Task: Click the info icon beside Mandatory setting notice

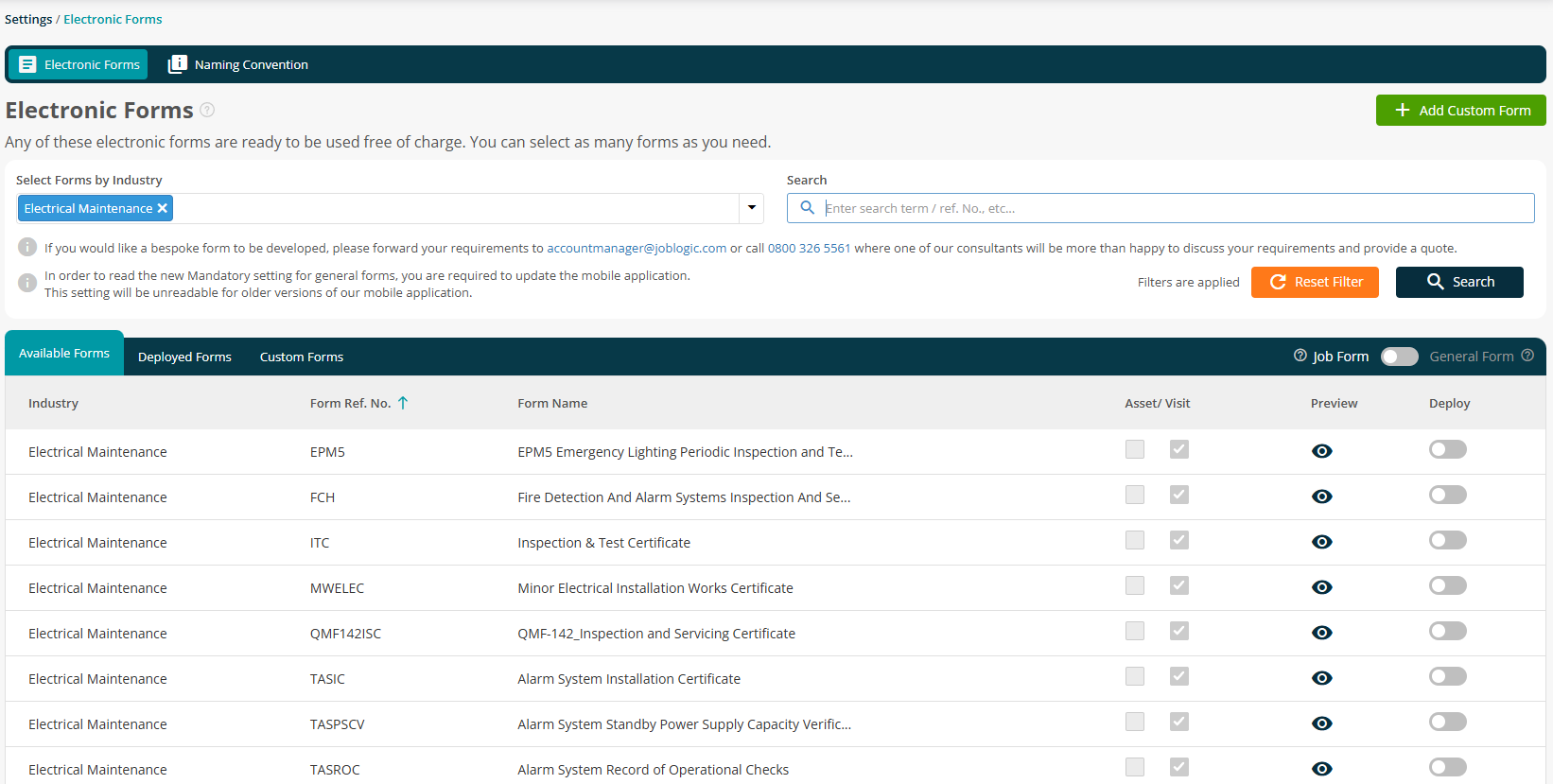Action: 27,283
